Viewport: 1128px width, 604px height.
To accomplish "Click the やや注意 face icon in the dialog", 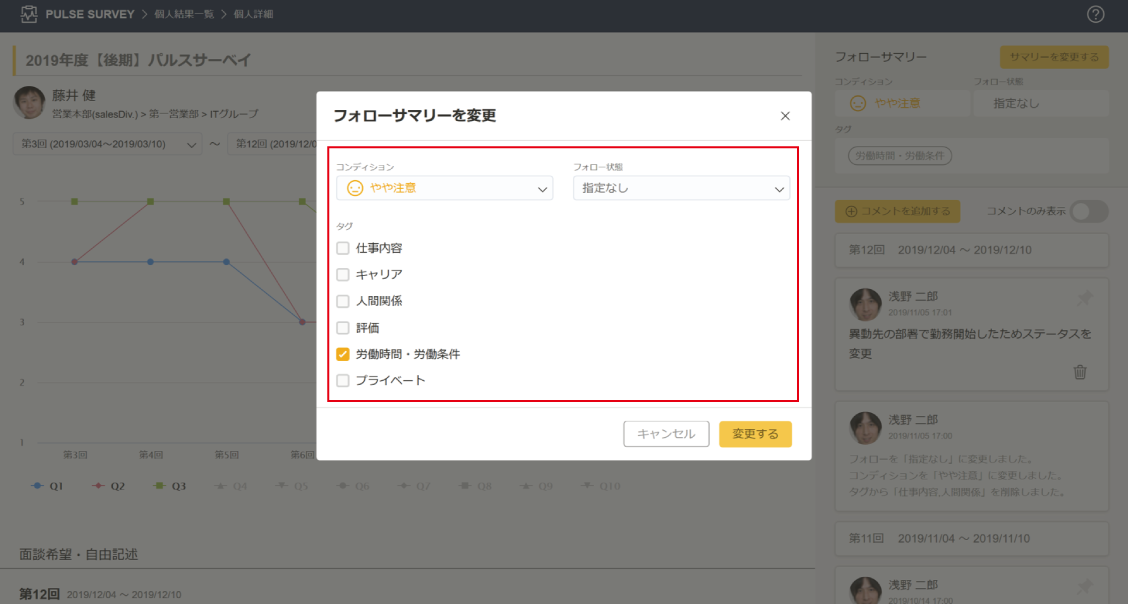I will (354, 188).
